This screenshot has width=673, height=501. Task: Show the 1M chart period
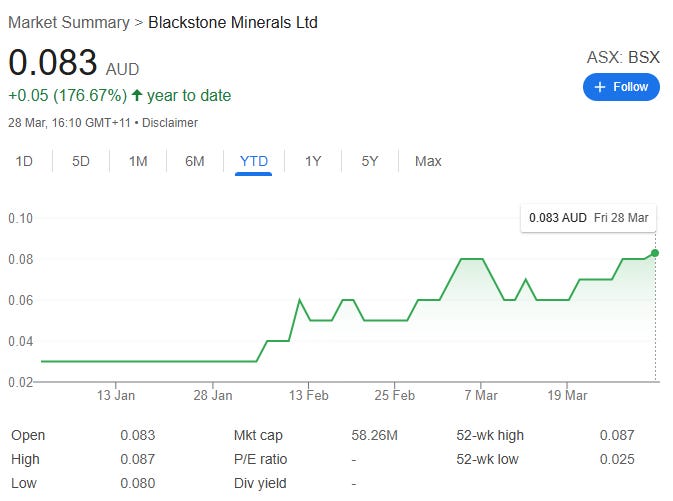[x=138, y=161]
